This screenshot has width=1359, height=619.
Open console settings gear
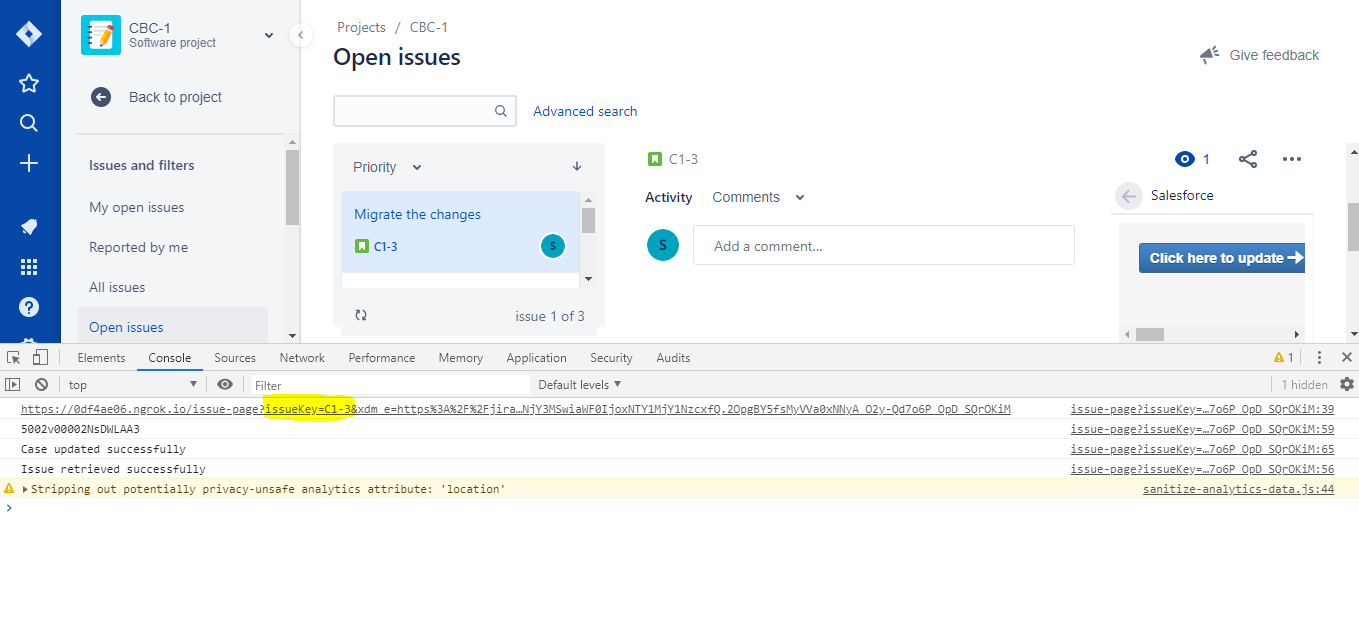pos(1347,384)
